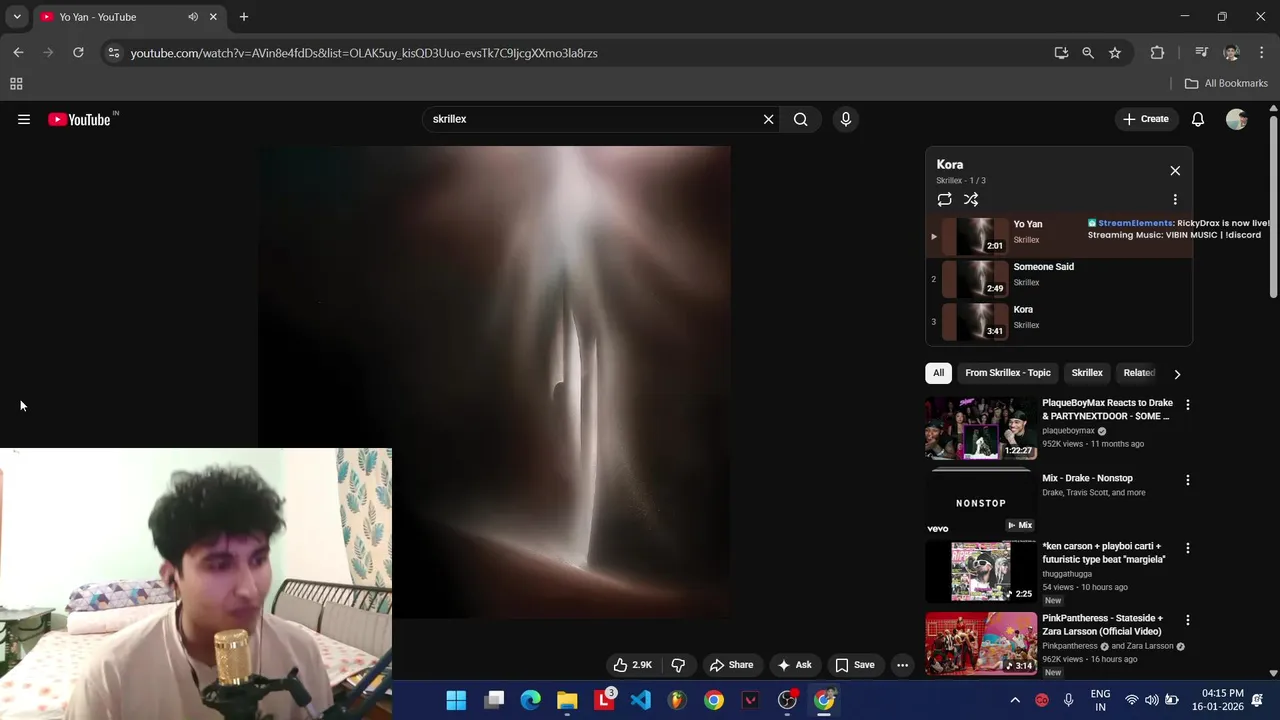Clear the skrillex search text
This screenshot has height=720, width=1280.
coord(768,119)
